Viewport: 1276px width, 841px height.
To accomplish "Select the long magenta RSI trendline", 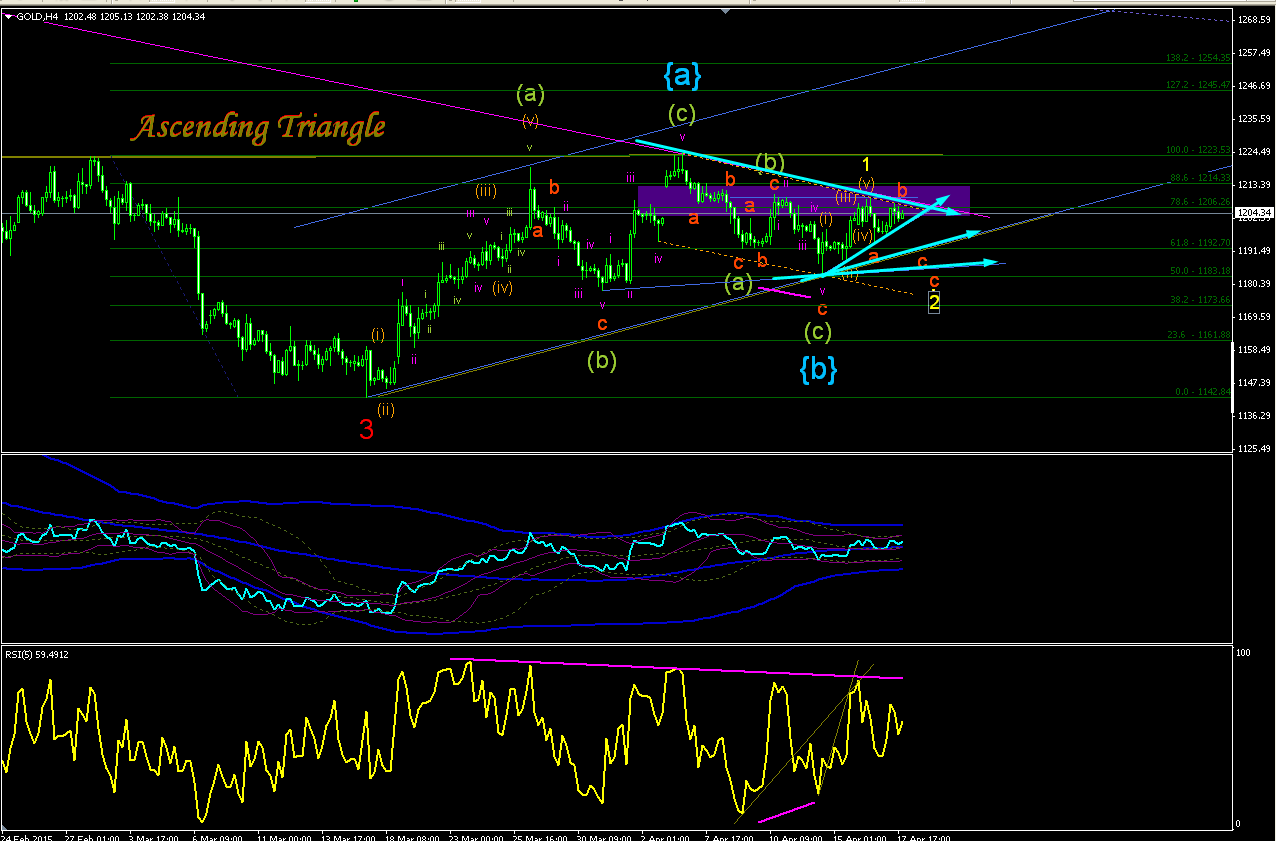I will [x=676, y=668].
